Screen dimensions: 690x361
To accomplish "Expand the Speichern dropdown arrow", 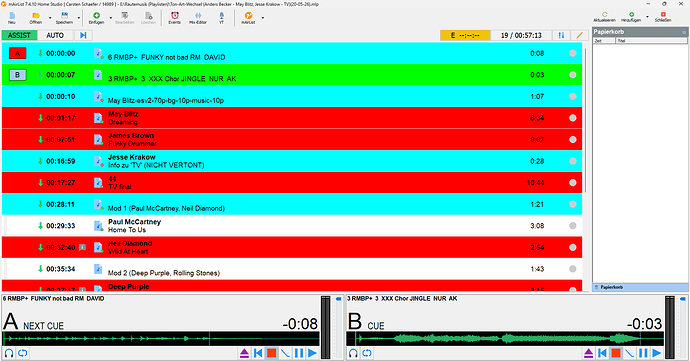I will click(79, 18).
